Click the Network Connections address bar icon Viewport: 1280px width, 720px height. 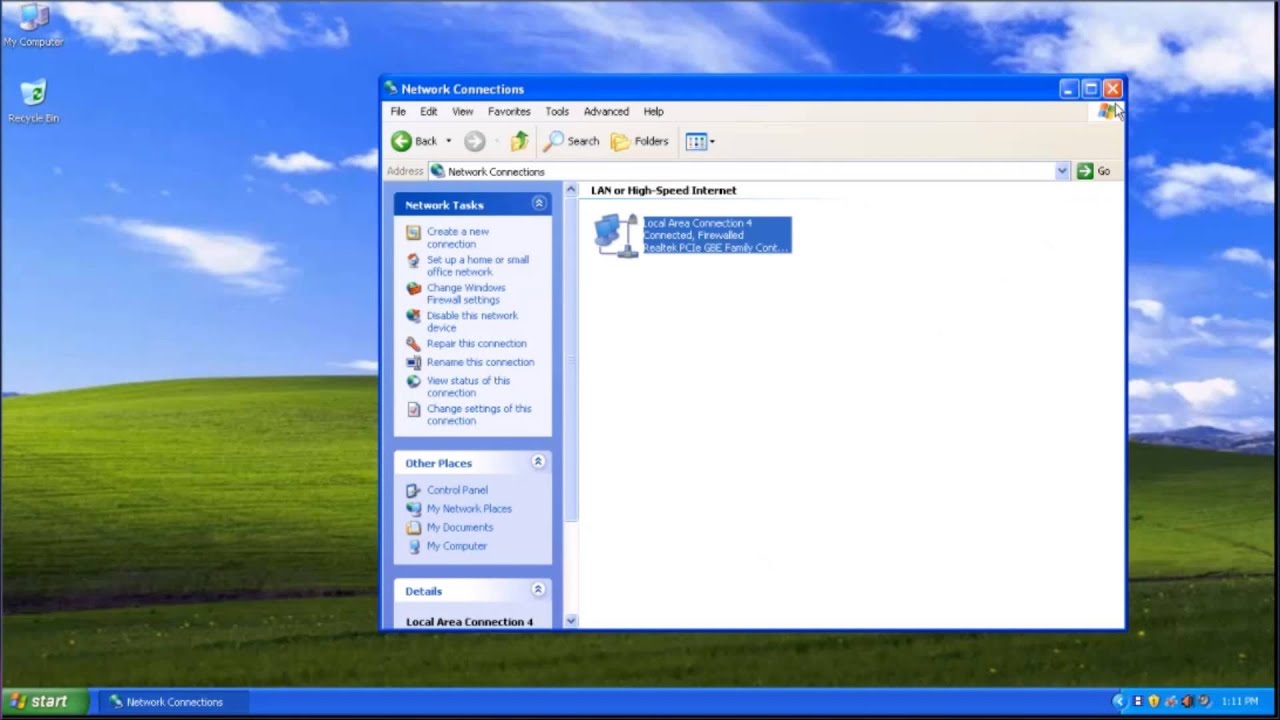437,171
